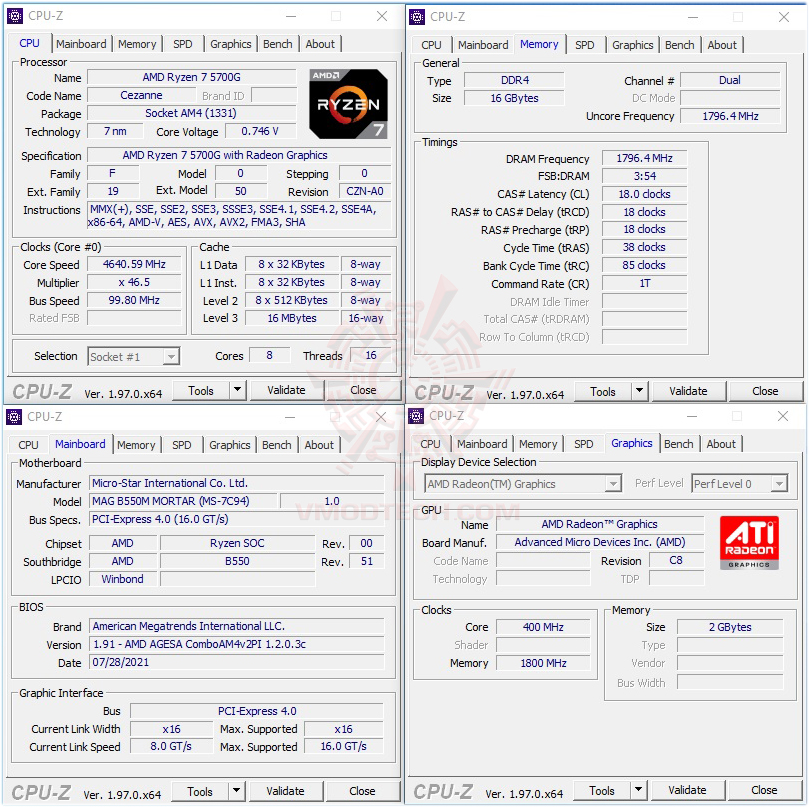
Task: Click the BIOS Version field
Action: pyautogui.click(x=237, y=644)
